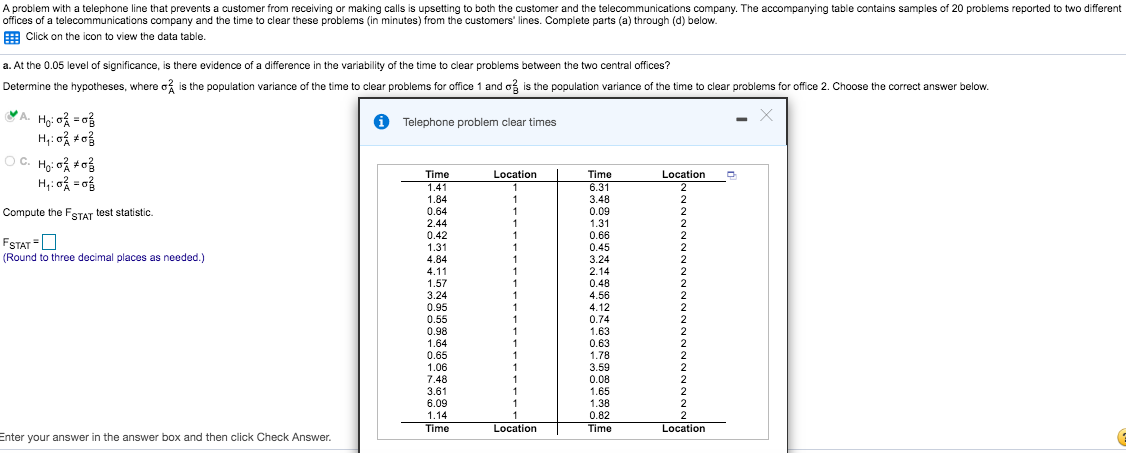Select answer option C radio button
The height and width of the screenshot is (453, 1126).
click(x=11, y=161)
